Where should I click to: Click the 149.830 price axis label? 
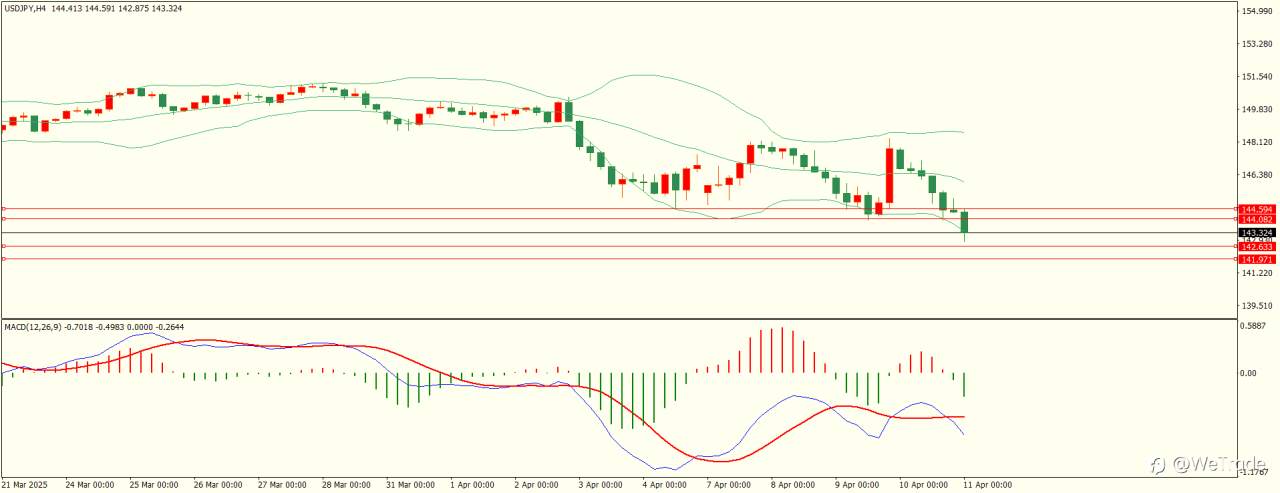tap(1256, 110)
